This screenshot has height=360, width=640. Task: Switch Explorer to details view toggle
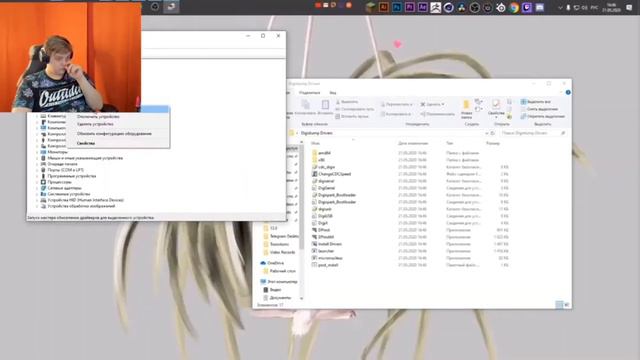(559, 304)
